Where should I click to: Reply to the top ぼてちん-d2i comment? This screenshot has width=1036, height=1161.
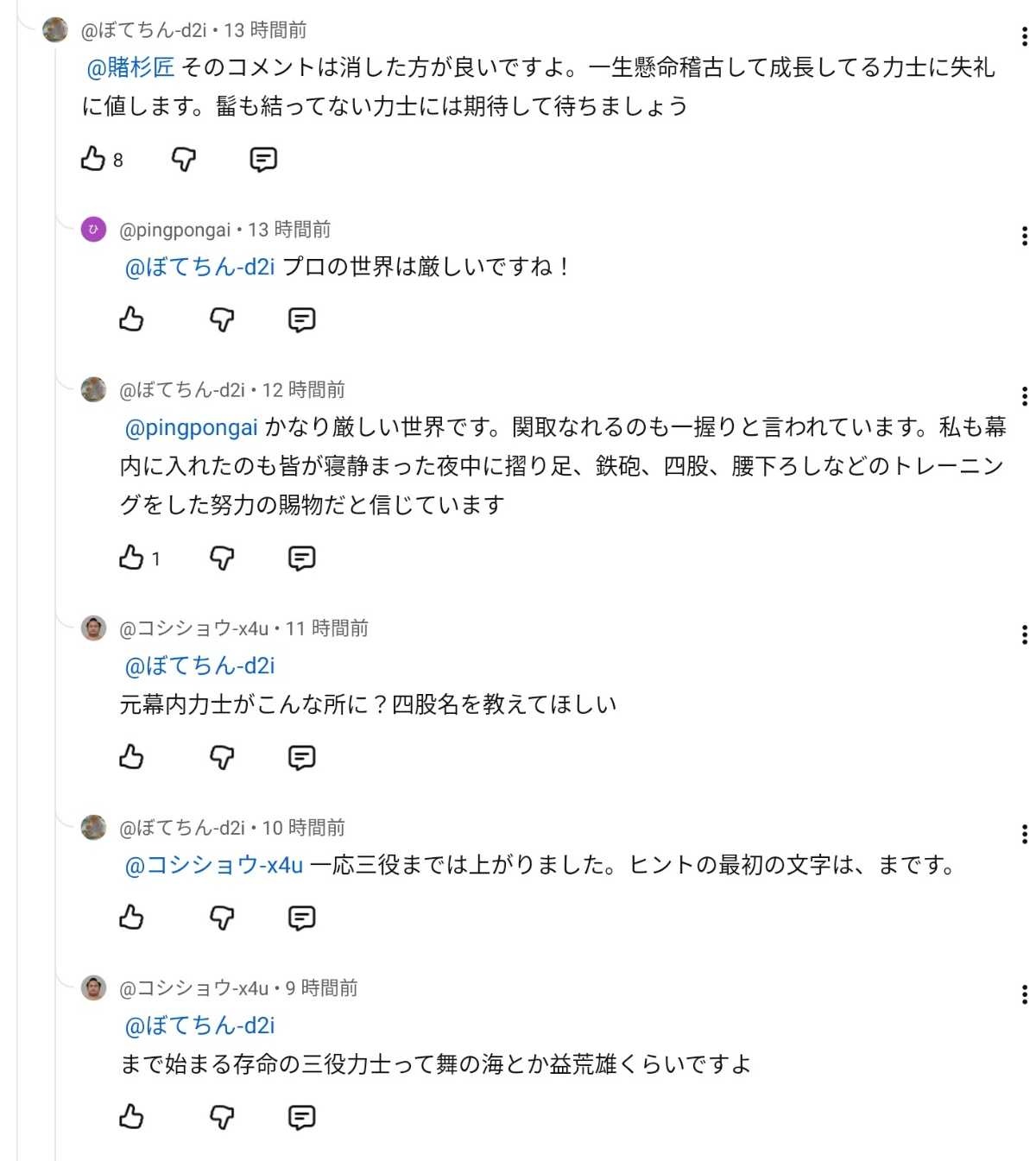263,159
